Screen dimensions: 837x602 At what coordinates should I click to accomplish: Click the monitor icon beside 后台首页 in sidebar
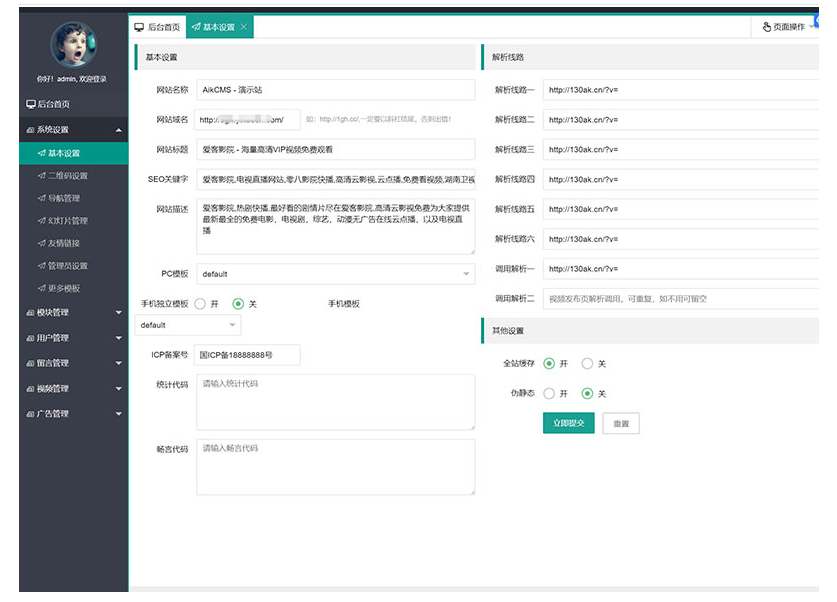(x=31, y=104)
